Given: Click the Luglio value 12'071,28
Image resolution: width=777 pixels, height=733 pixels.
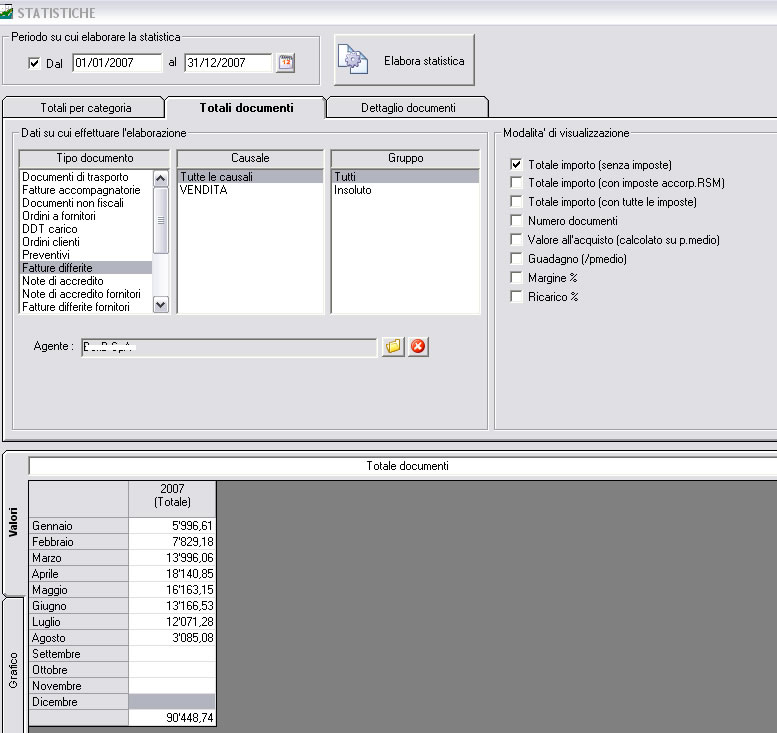Looking at the screenshot, I should tap(172, 621).
